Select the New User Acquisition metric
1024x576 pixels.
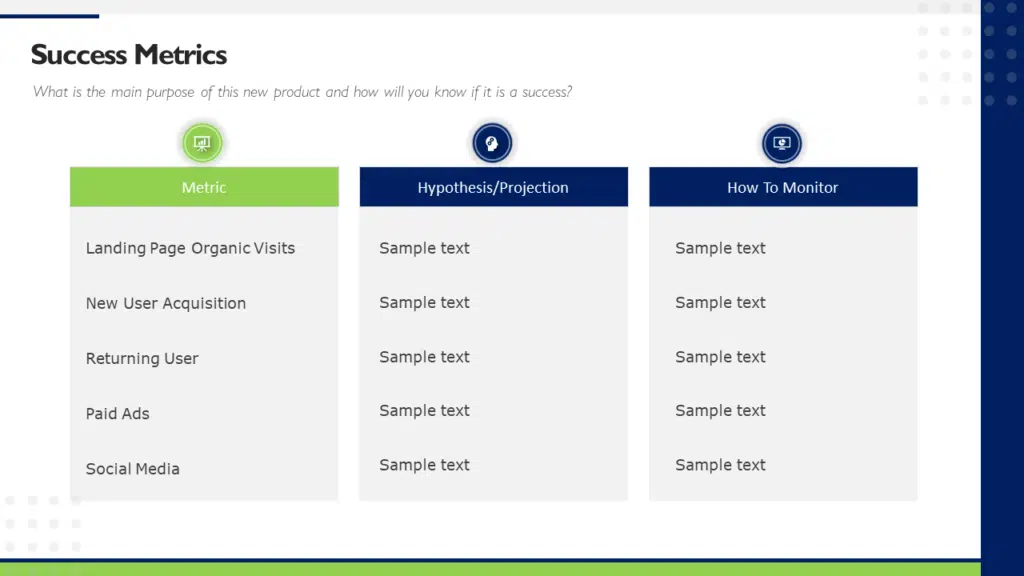tap(166, 303)
